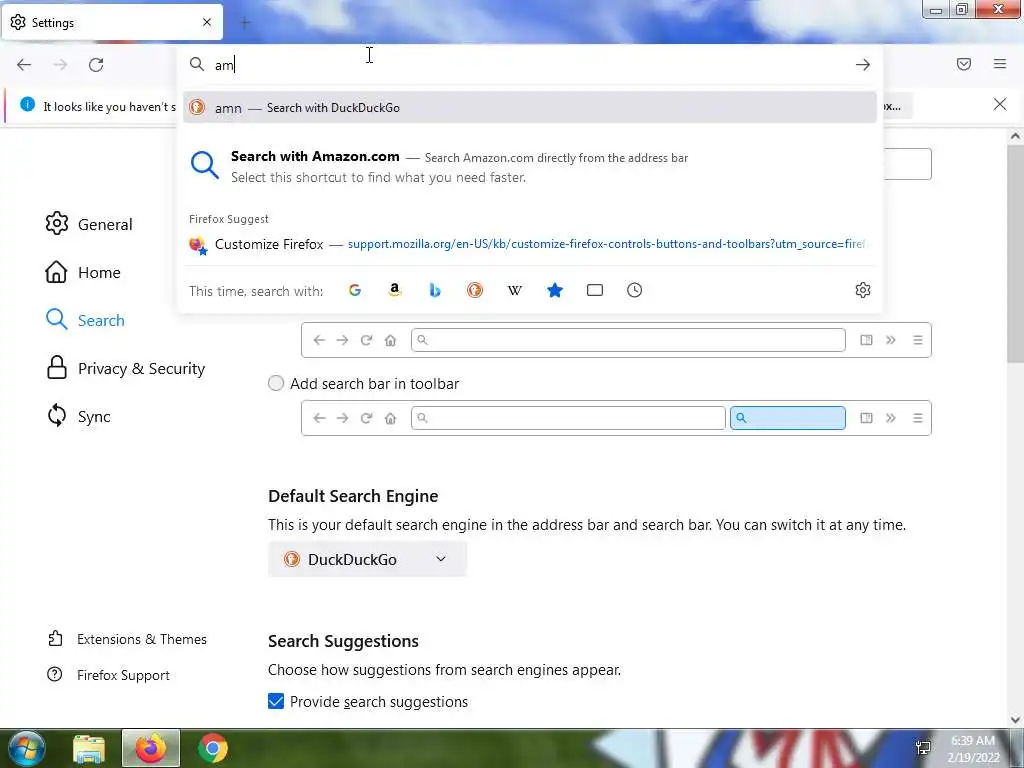This screenshot has width=1024, height=768.
Task: Click the Default Search Engine heading
Action: pyautogui.click(x=353, y=496)
